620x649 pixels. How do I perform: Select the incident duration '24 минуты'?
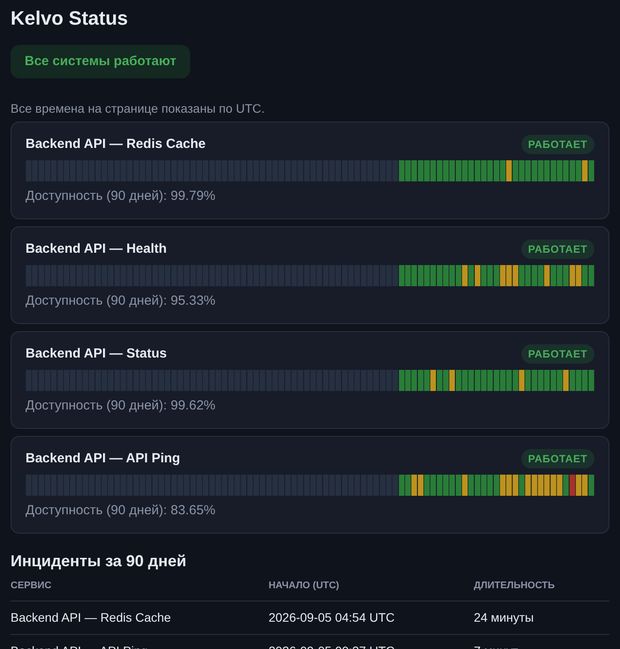(504, 618)
